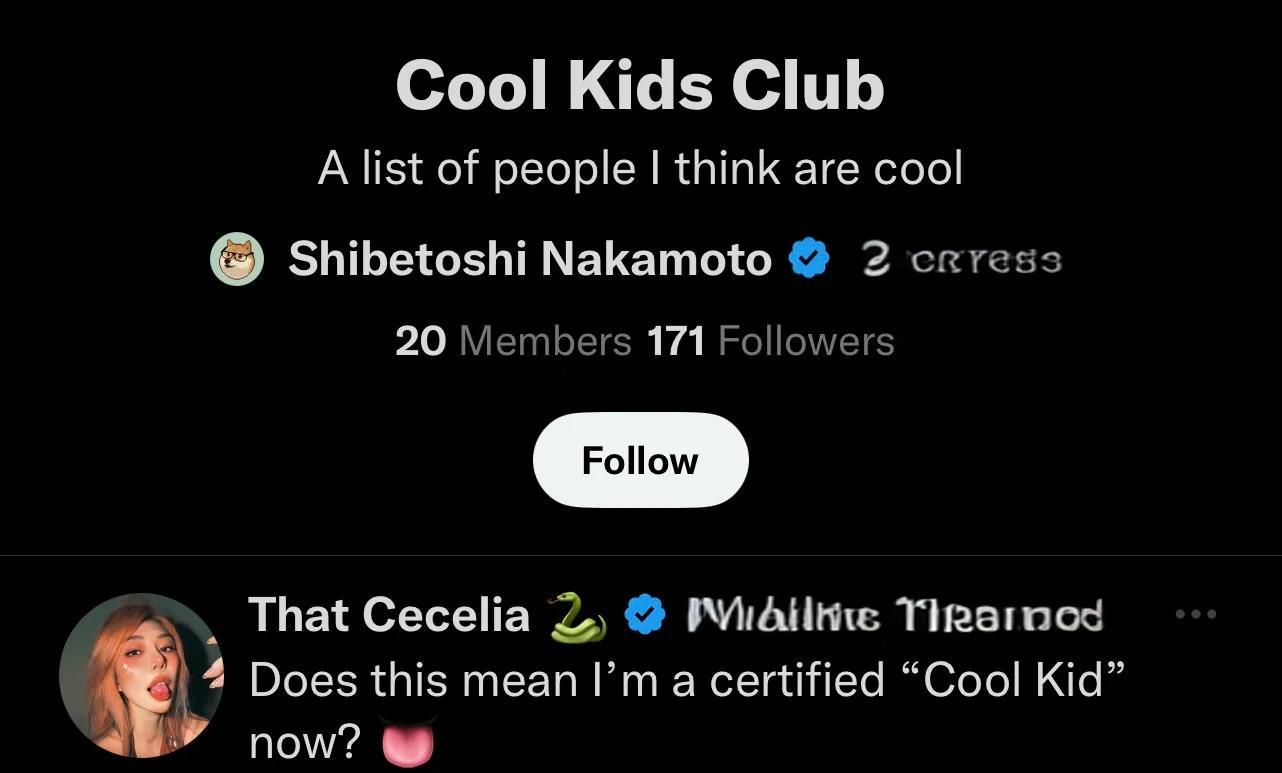This screenshot has width=1282, height=773.
Task: View the list's Members label
Action: [544, 342]
